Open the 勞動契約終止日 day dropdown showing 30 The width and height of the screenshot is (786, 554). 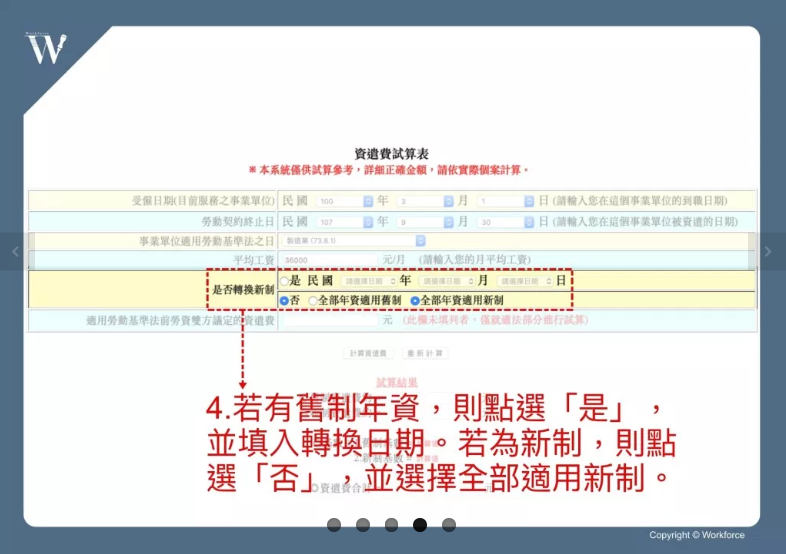tap(505, 222)
